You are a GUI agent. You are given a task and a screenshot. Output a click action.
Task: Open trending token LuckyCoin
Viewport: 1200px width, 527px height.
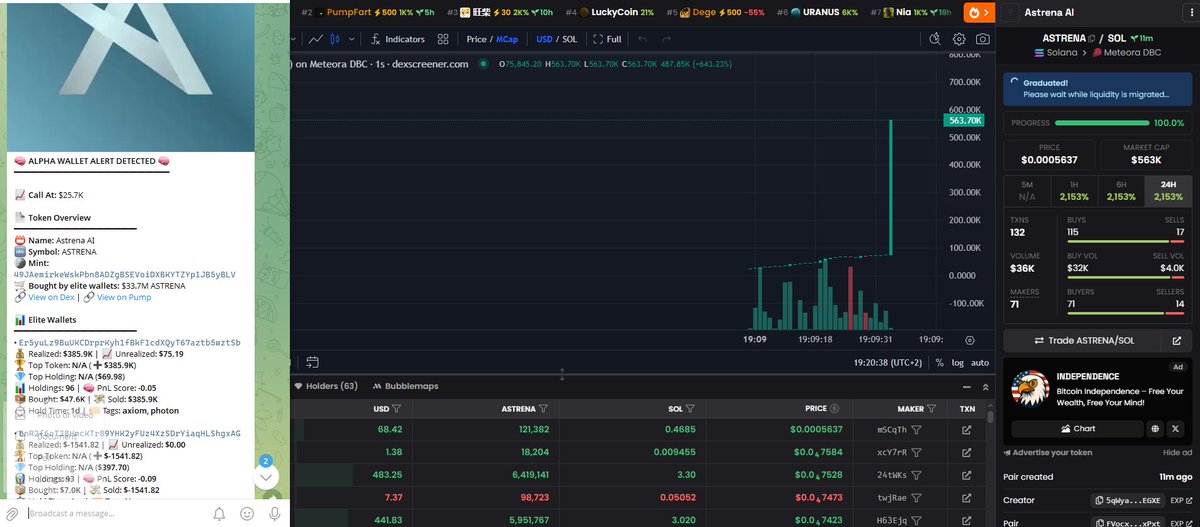tap(608, 12)
